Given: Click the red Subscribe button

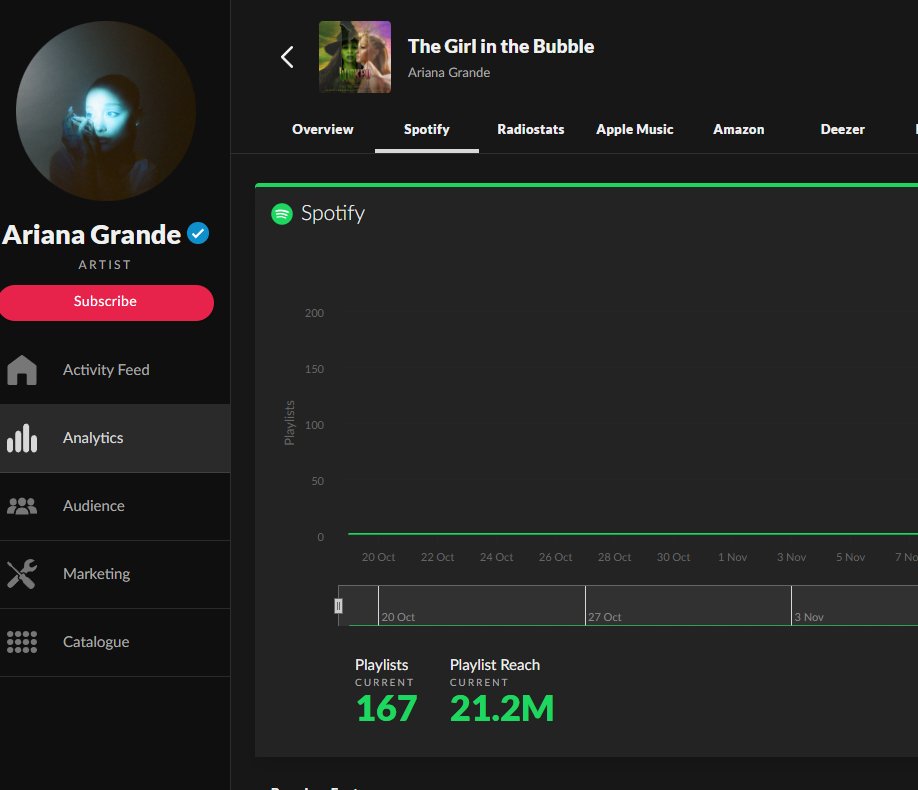Looking at the screenshot, I should (x=106, y=303).
